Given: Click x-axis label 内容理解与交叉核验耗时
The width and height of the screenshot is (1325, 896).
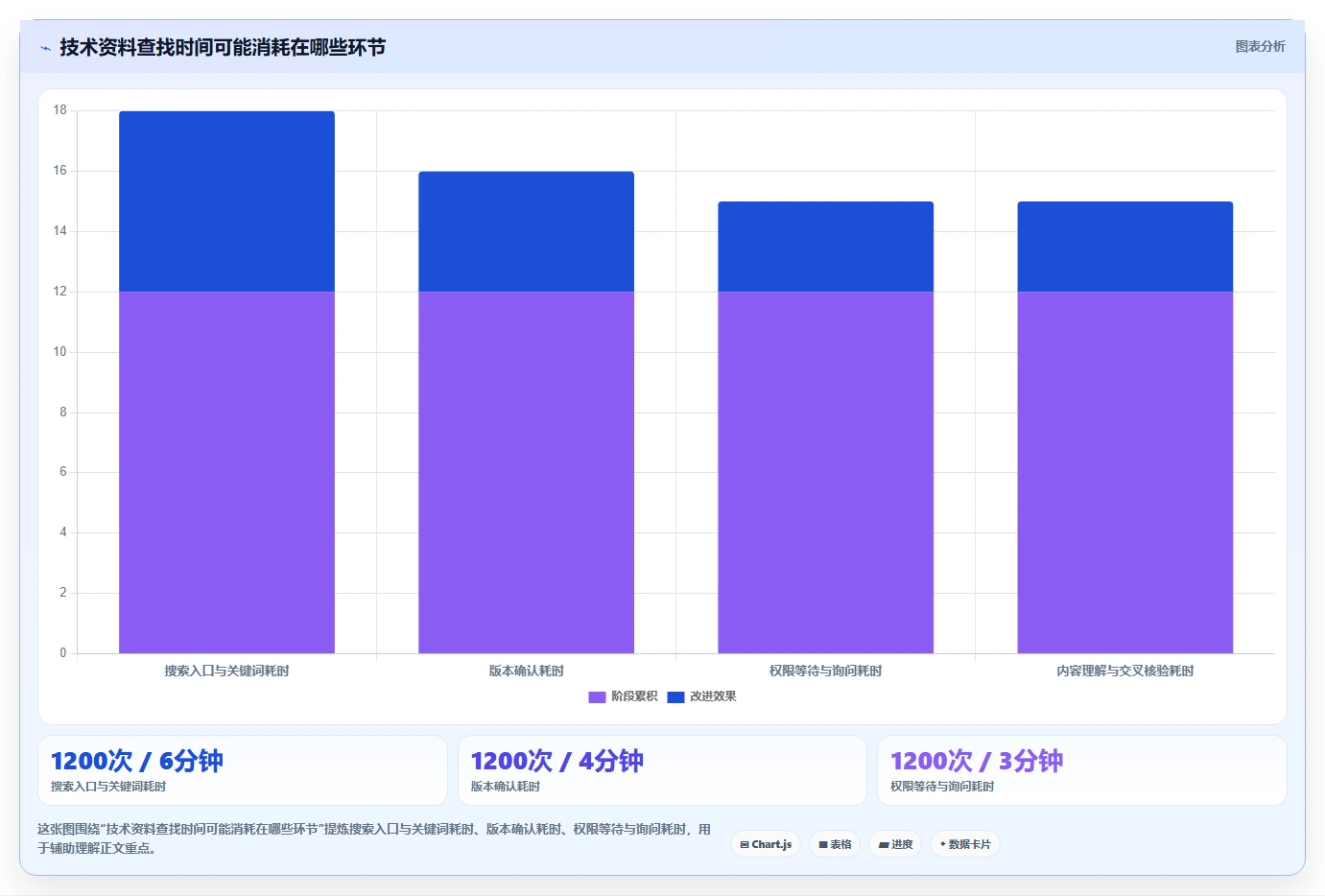Looking at the screenshot, I should click(1124, 671).
